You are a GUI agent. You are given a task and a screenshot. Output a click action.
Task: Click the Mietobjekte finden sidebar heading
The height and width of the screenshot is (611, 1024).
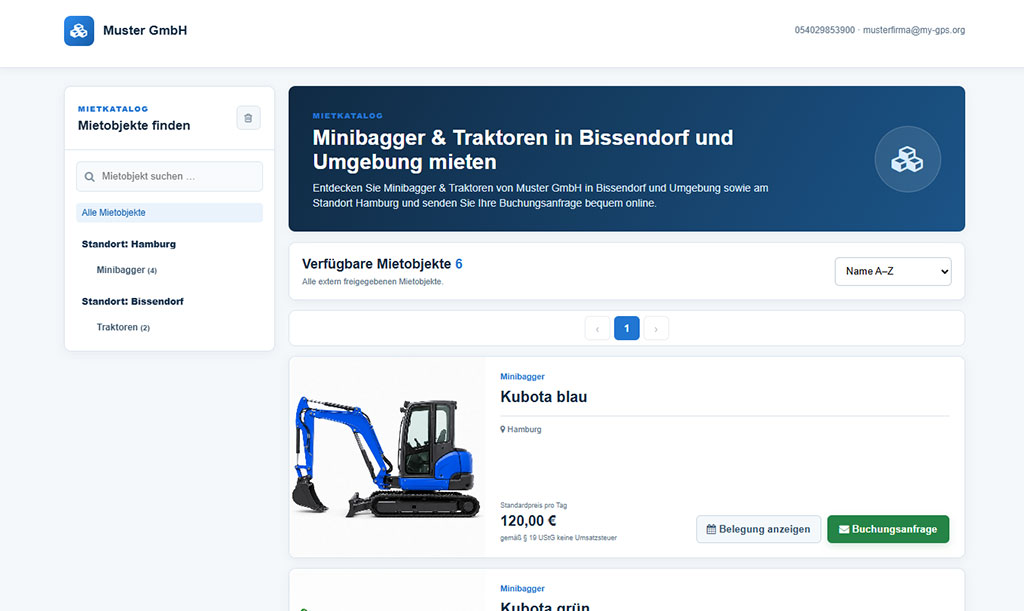(x=134, y=126)
